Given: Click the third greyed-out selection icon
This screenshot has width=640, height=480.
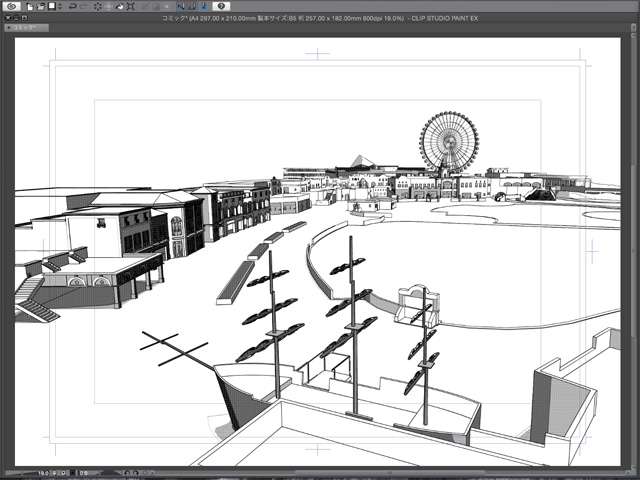Looking at the screenshot, I should pos(167,6).
